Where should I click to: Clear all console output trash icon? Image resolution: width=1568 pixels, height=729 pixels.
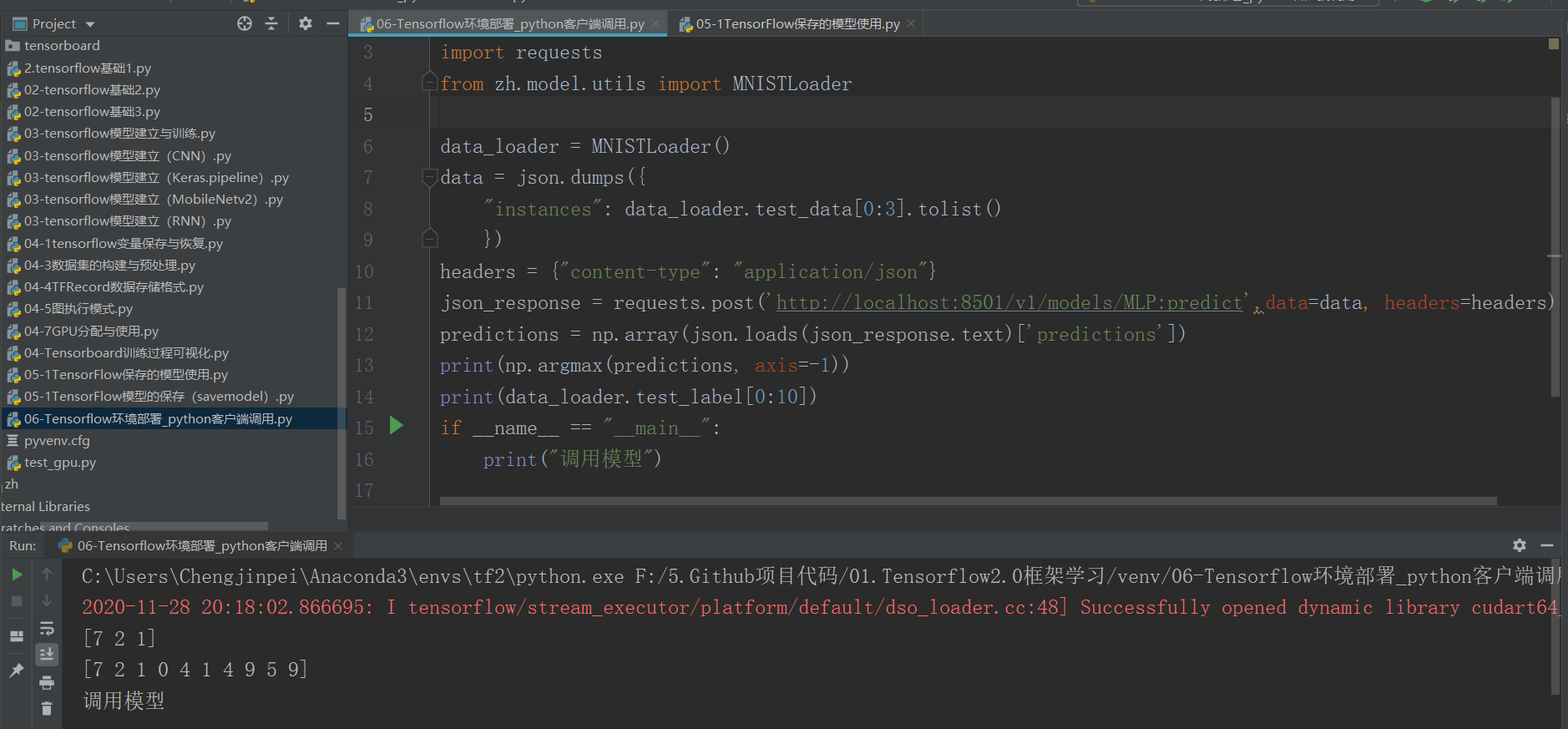tap(47, 709)
